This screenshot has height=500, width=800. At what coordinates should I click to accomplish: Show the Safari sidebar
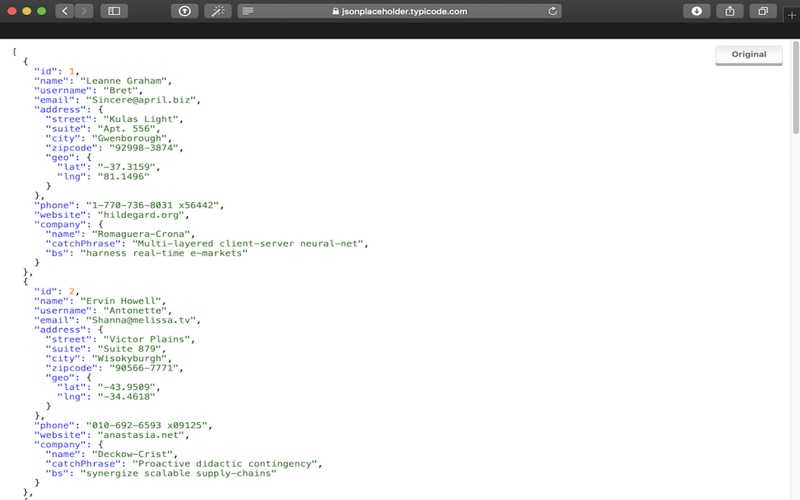tap(114, 11)
